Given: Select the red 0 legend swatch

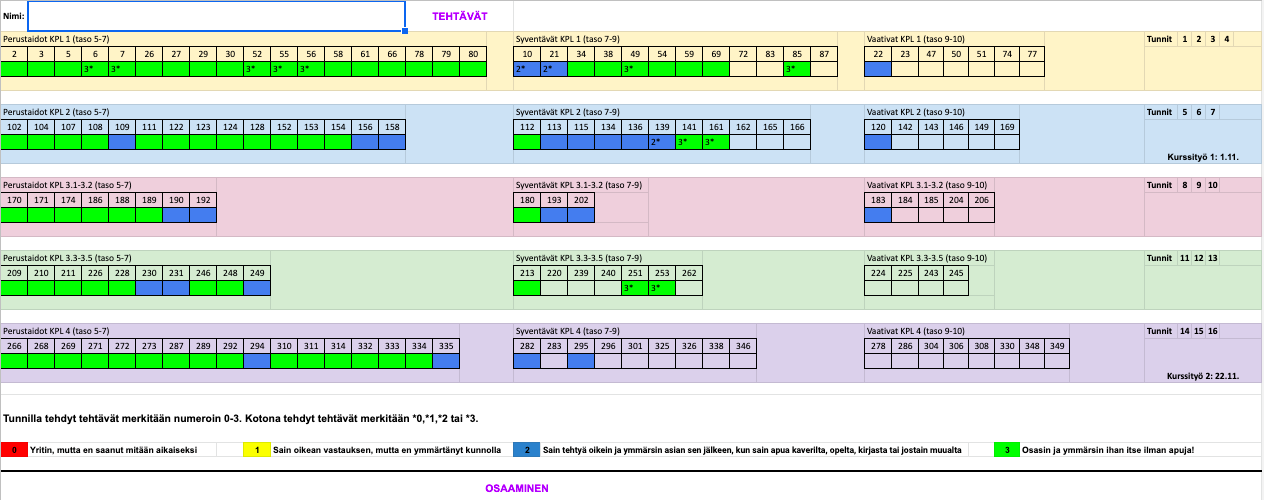Looking at the screenshot, I should (14, 450).
